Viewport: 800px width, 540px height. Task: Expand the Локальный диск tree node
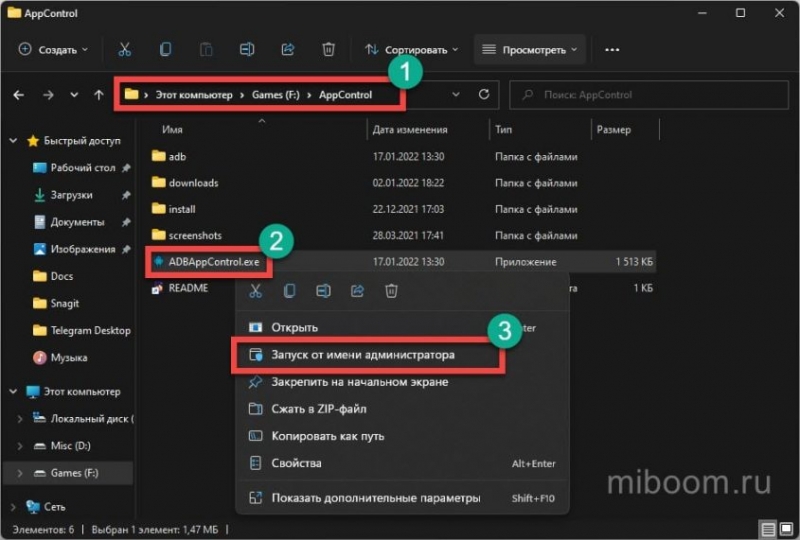[x=20, y=419]
